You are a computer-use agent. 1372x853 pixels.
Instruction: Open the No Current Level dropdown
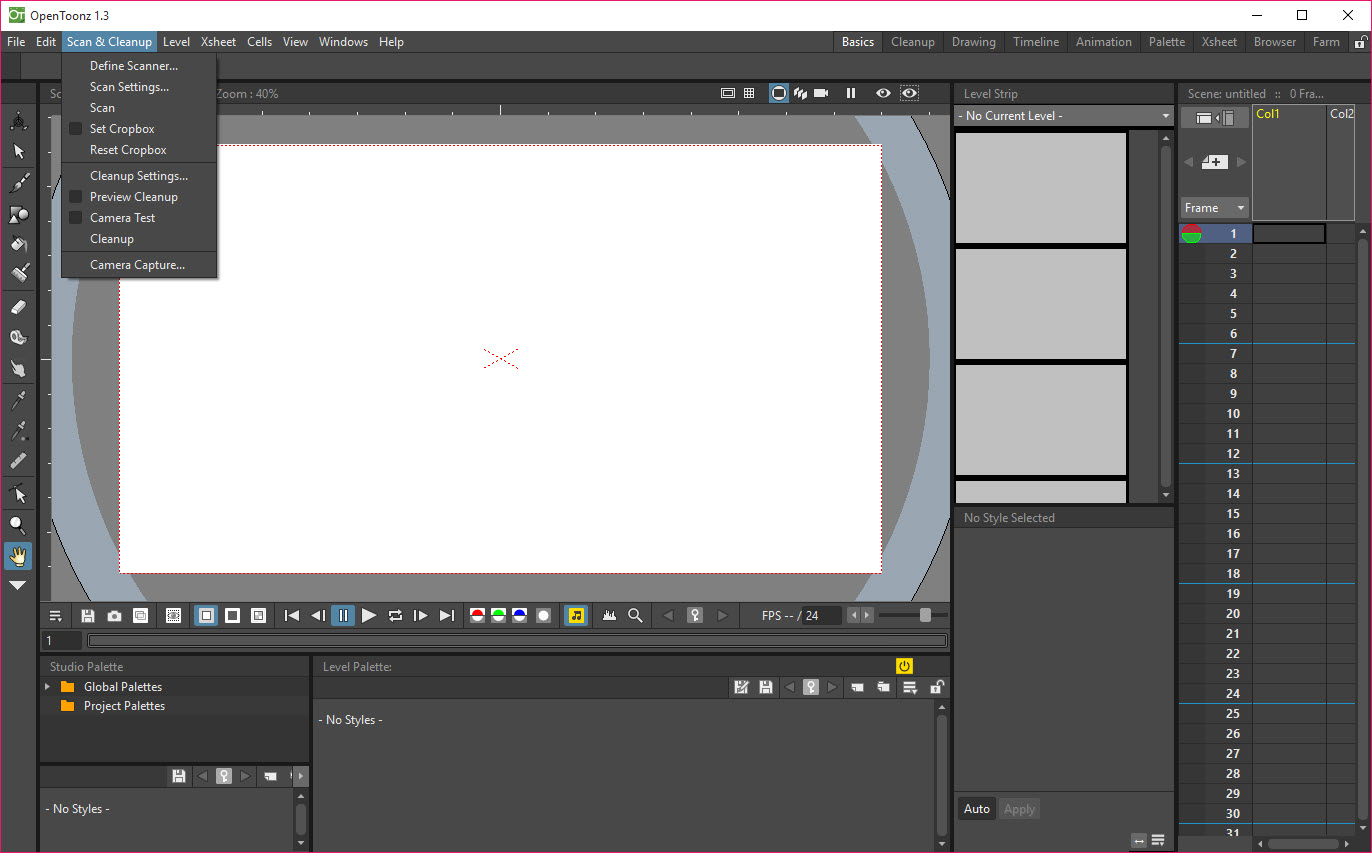(1064, 116)
